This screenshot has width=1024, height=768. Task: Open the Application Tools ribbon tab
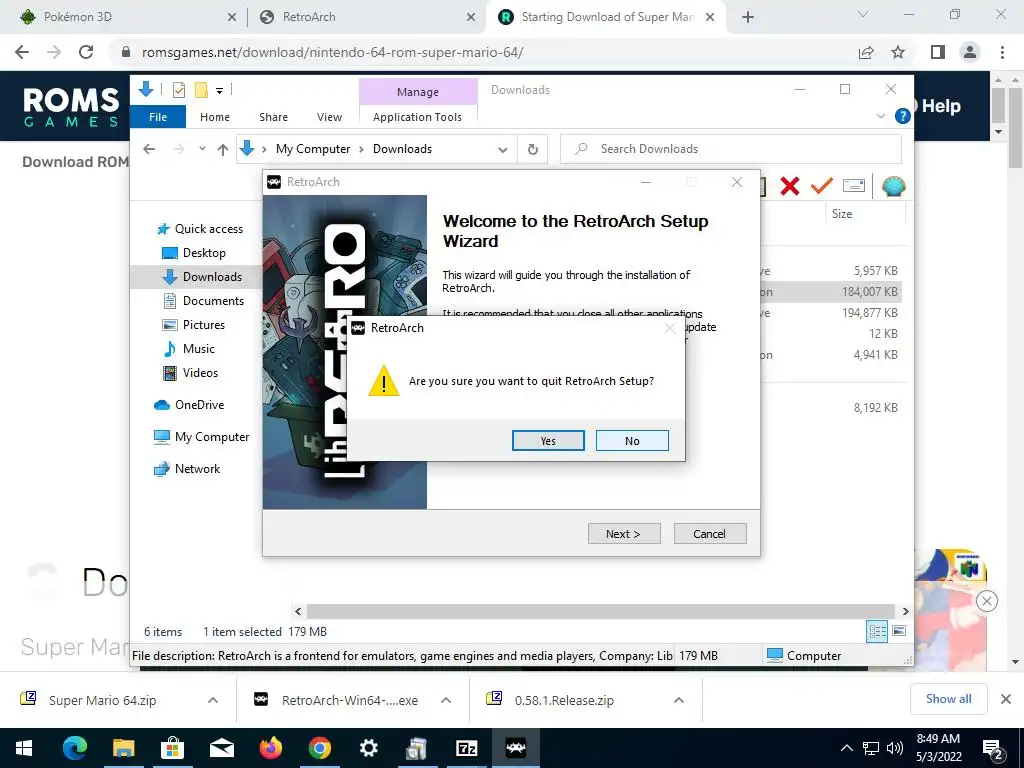(x=417, y=117)
